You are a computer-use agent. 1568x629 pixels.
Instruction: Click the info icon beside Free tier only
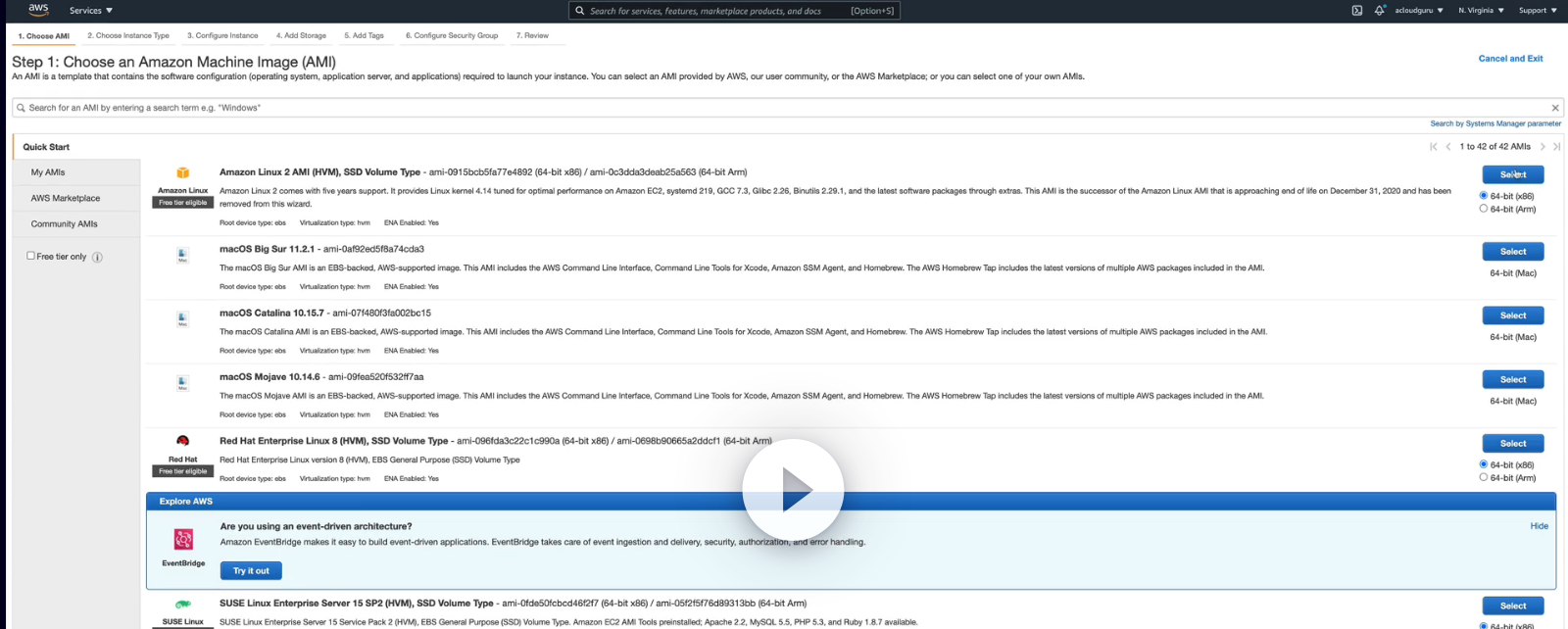coord(97,258)
